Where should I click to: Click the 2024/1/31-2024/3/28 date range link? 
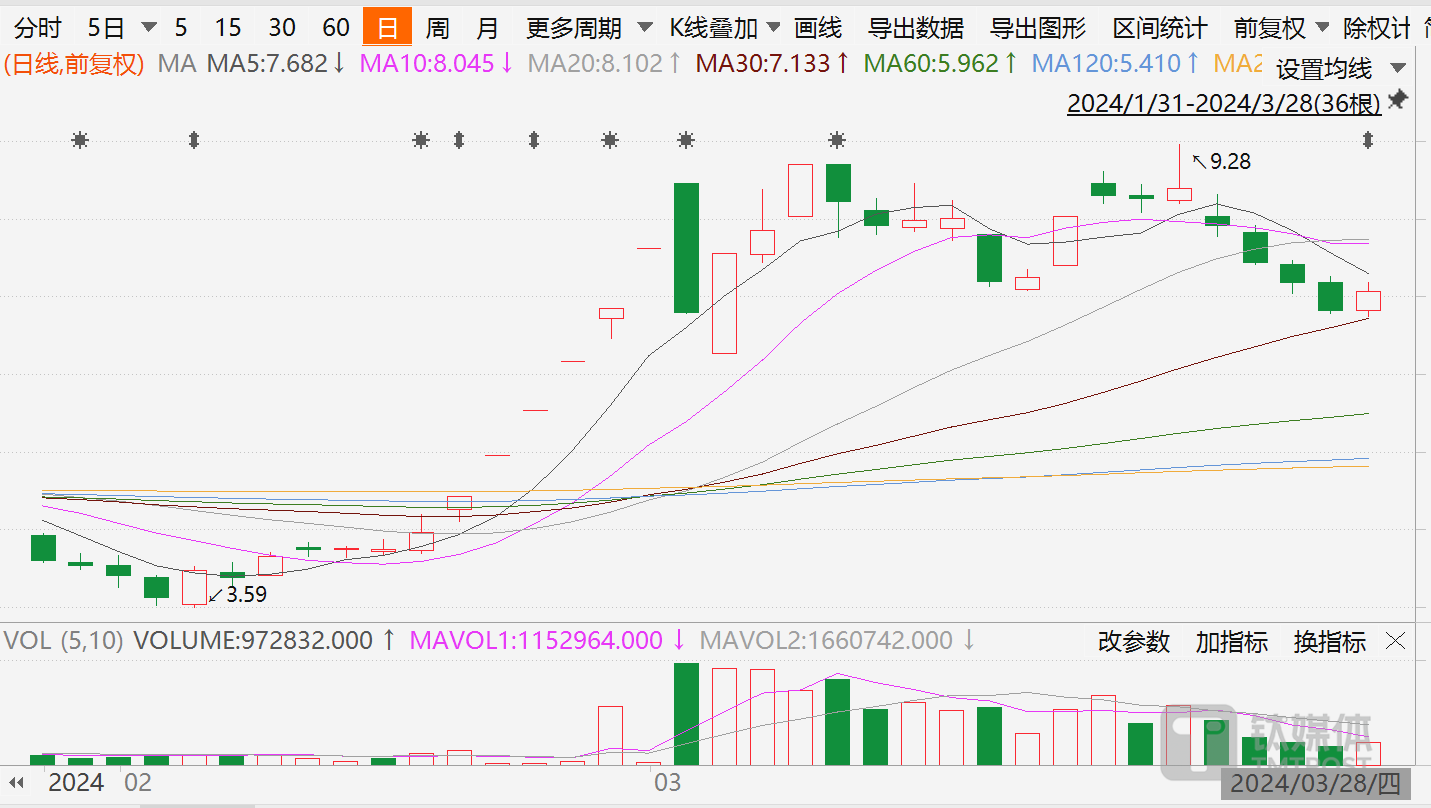1223,103
